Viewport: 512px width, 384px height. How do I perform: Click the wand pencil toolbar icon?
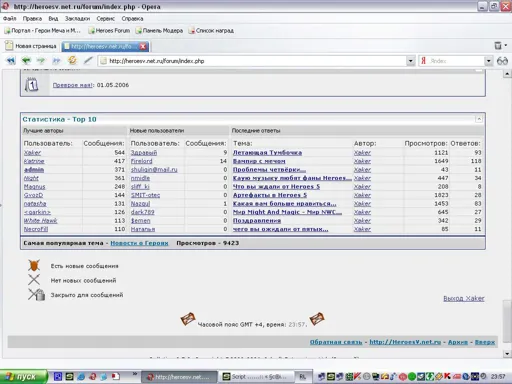[x=88, y=60]
